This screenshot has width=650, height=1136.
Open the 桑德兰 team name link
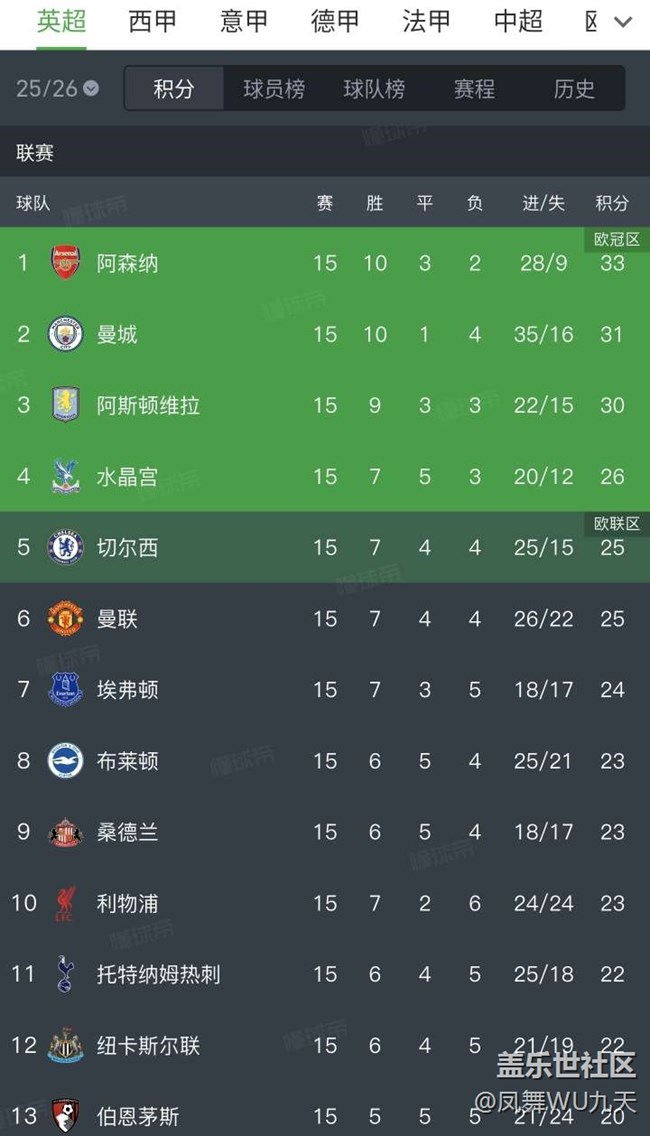click(x=127, y=832)
